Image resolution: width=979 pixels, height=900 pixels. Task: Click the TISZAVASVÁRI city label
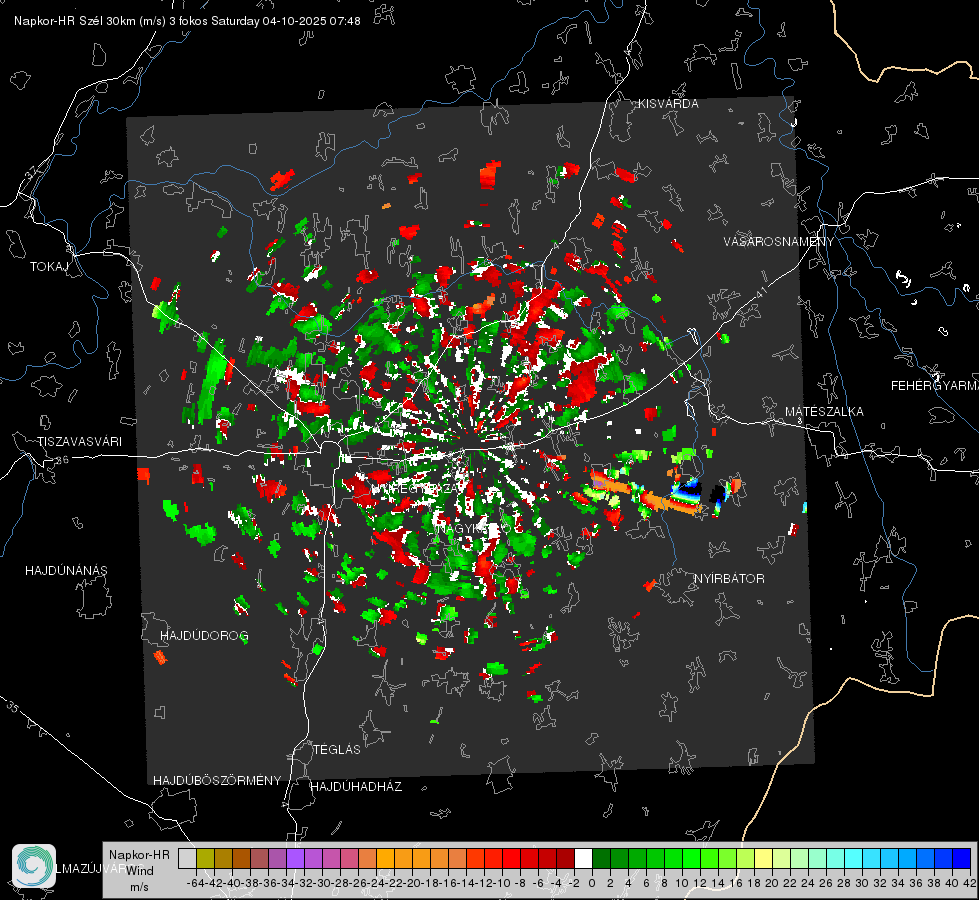pyautogui.click(x=79, y=442)
